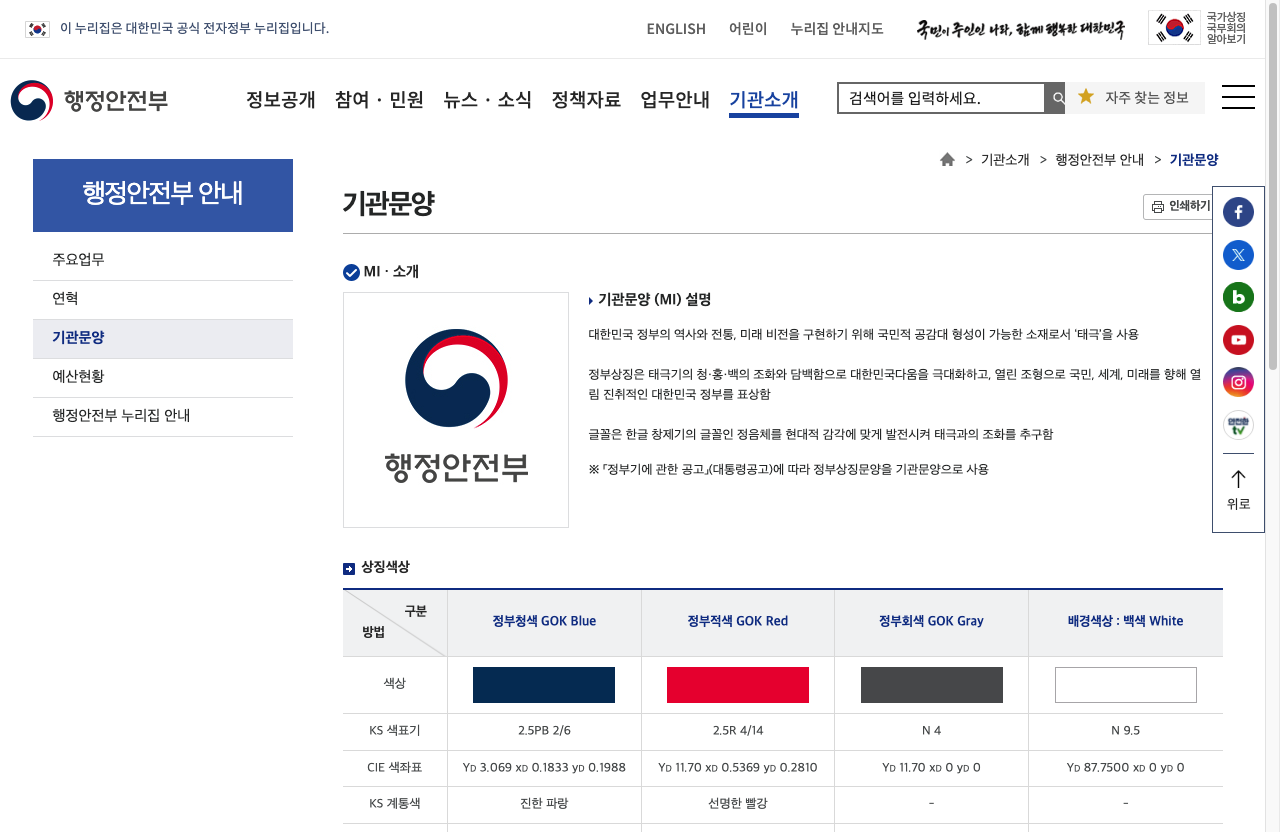The width and height of the screenshot is (1280, 832).
Task: Click the GOK Red color swatch
Action: click(738, 685)
